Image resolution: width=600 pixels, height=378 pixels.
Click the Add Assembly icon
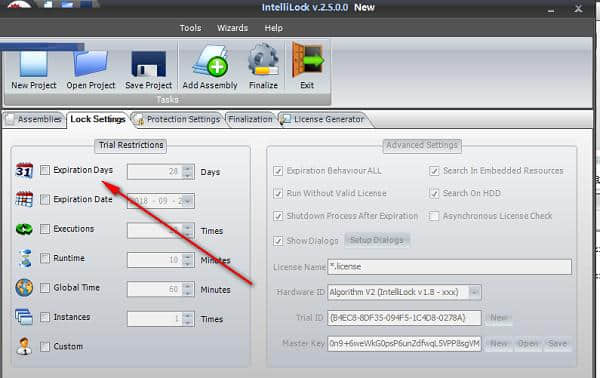(x=210, y=62)
